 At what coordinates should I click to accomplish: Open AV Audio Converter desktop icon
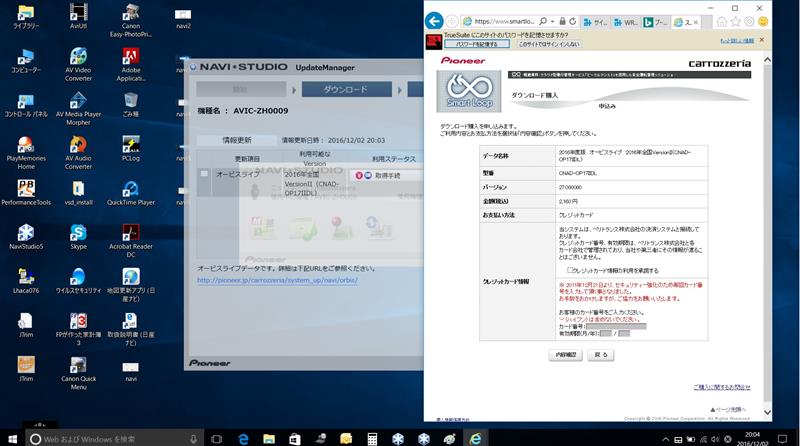click(x=78, y=153)
